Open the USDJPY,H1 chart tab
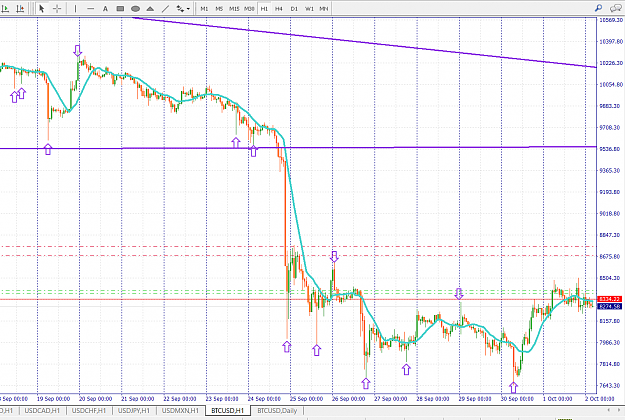625x420 pixels. [134, 410]
